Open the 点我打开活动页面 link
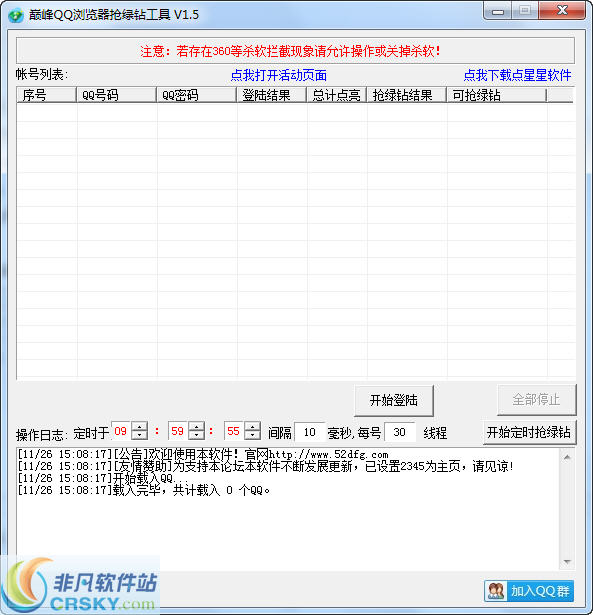This screenshot has height=615, width=593. tap(278, 75)
